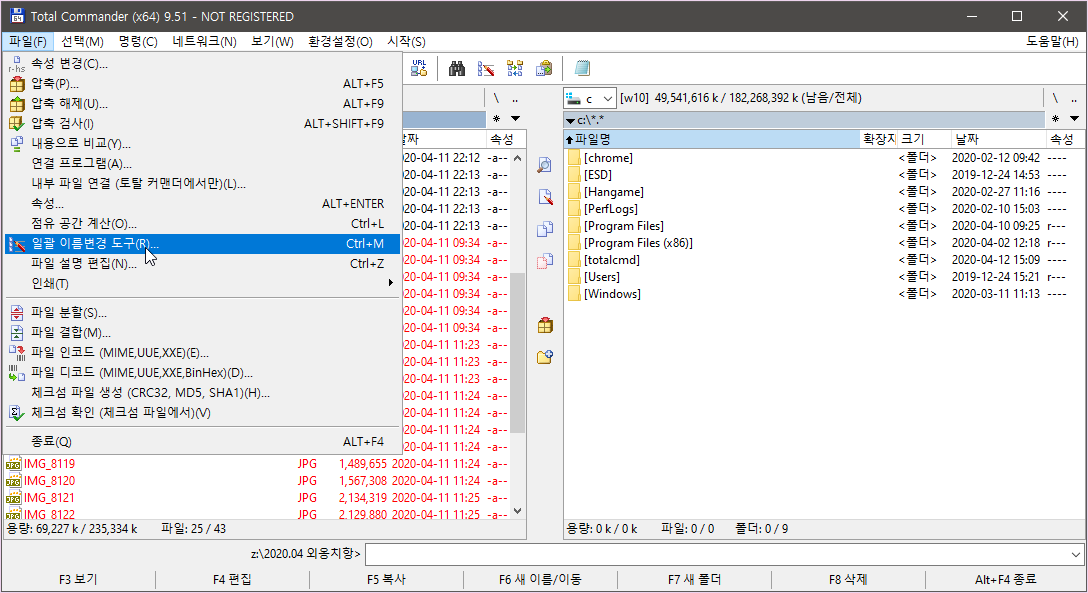Click the Pack files icon in middle bar
1088x593 pixels.
click(x=545, y=325)
